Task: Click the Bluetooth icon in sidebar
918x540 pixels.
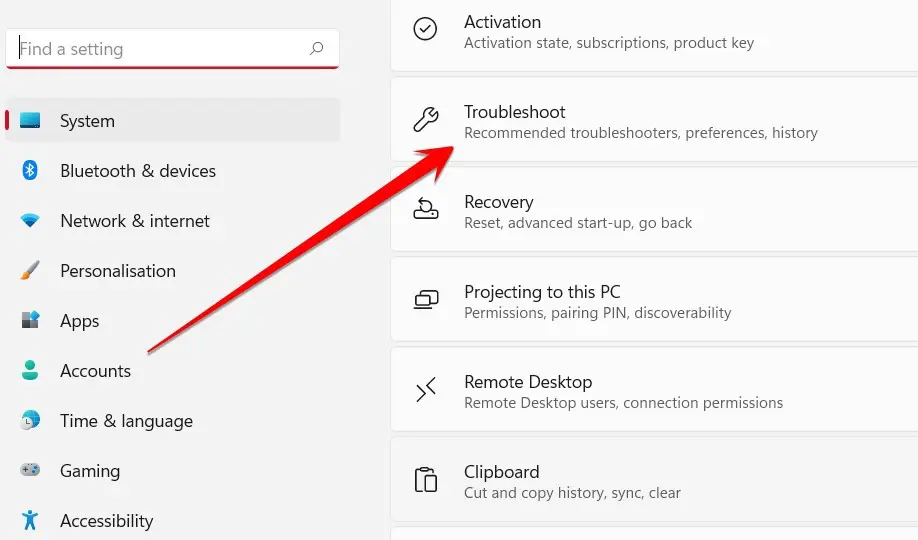Action: point(30,170)
